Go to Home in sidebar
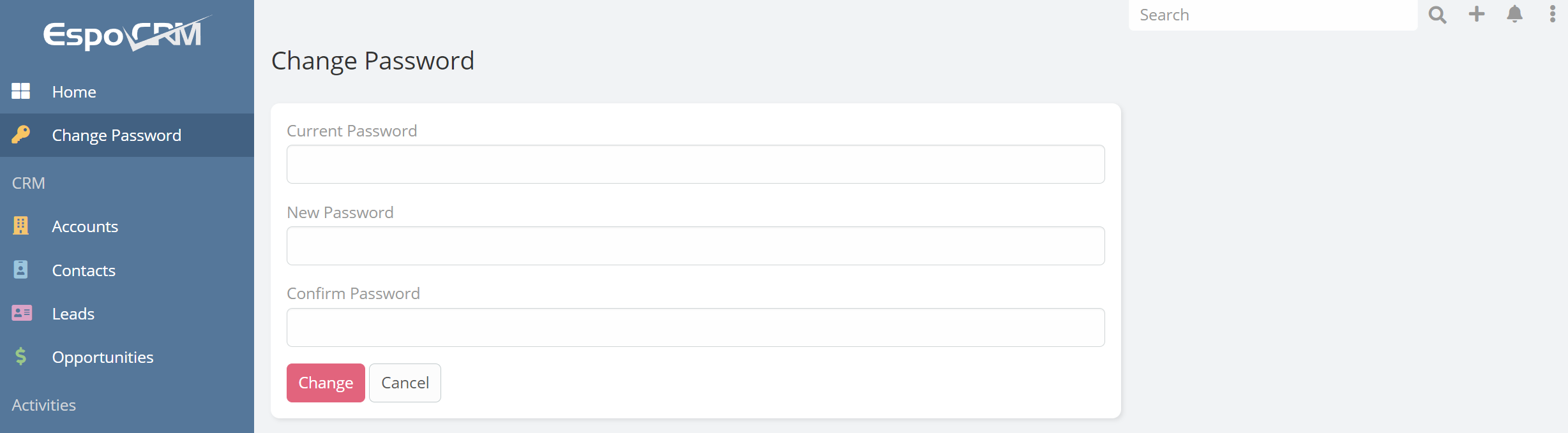Image resolution: width=1568 pixels, height=433 pixels. (74, 92)
